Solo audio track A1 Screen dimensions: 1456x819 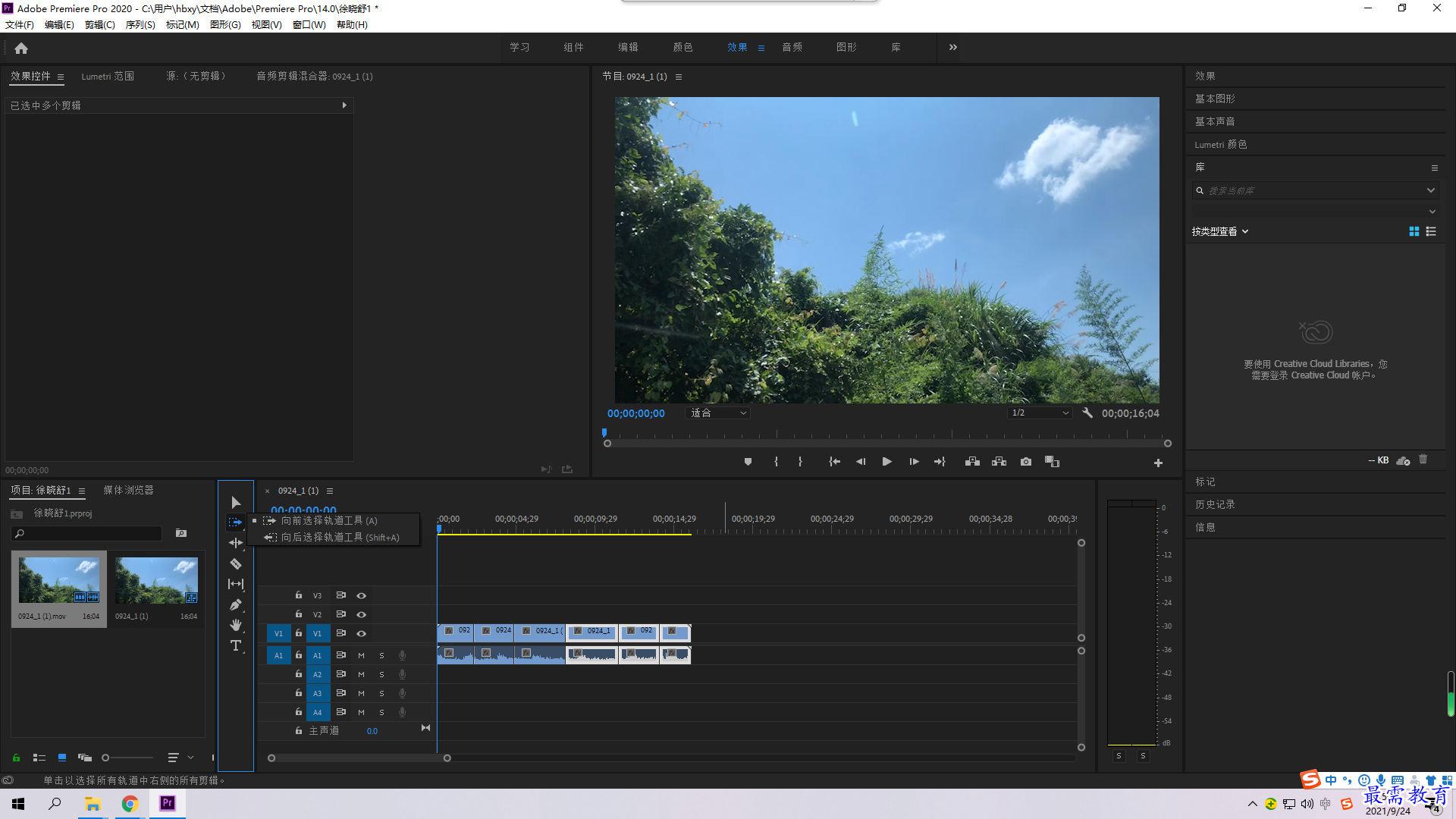pos(381,655)
